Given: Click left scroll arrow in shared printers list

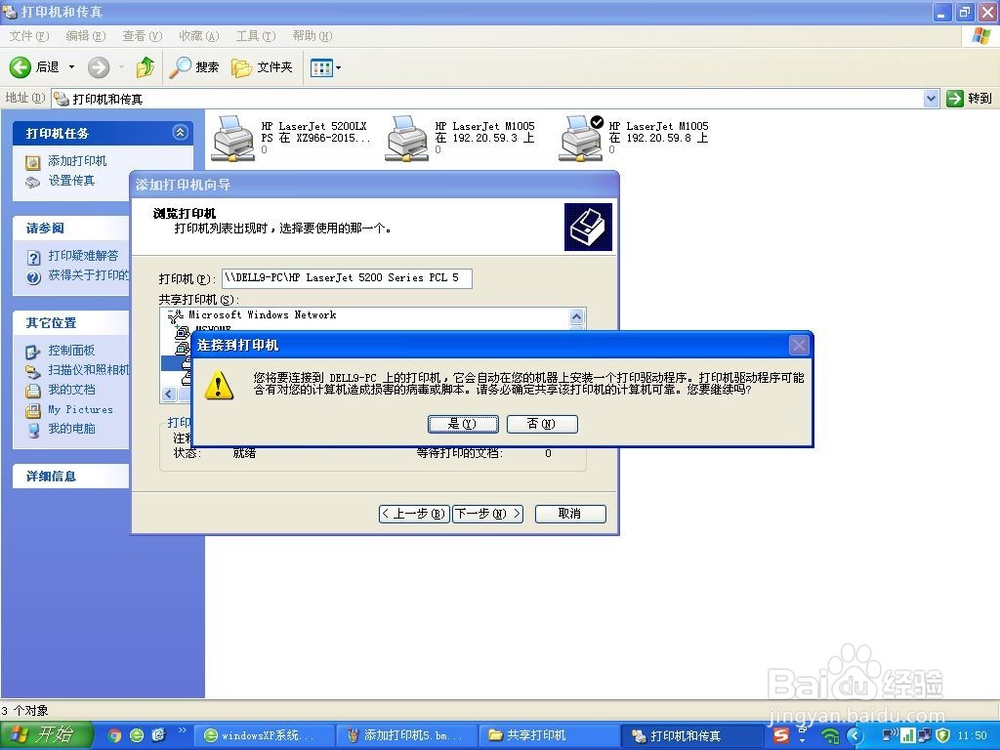Looking at the screenshot, I should coord(168,394).
